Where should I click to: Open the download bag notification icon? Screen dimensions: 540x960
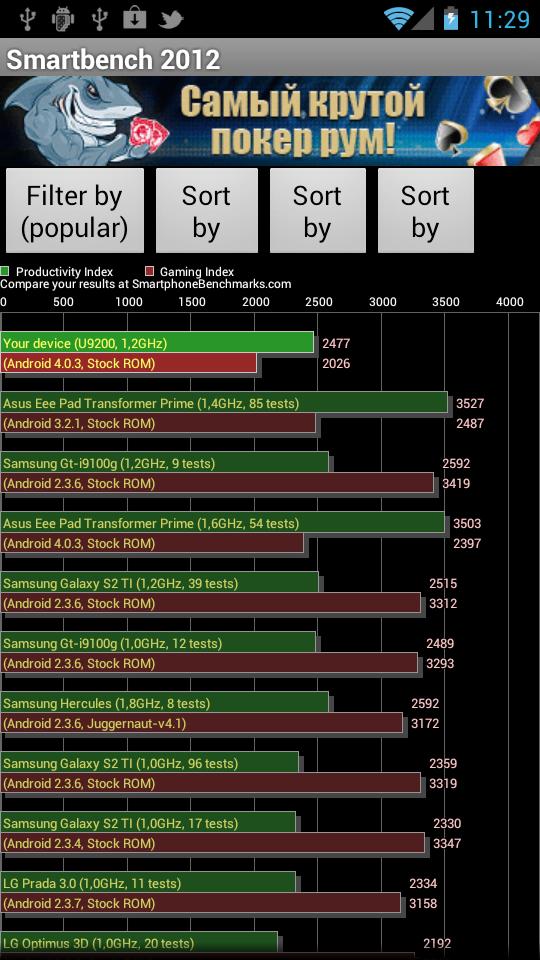coord(135,19)
